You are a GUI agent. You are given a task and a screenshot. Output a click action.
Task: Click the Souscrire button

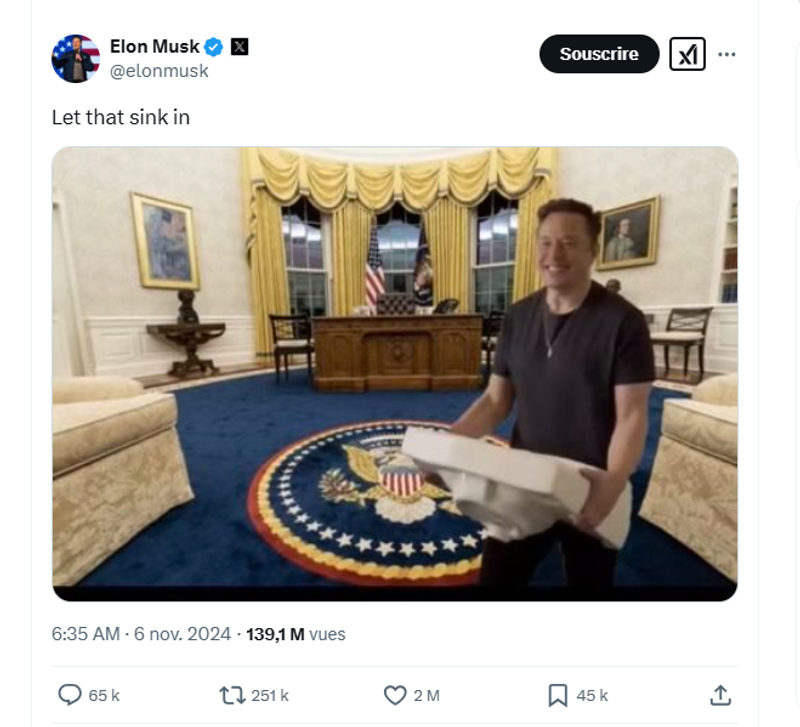[x=599, y=54]
